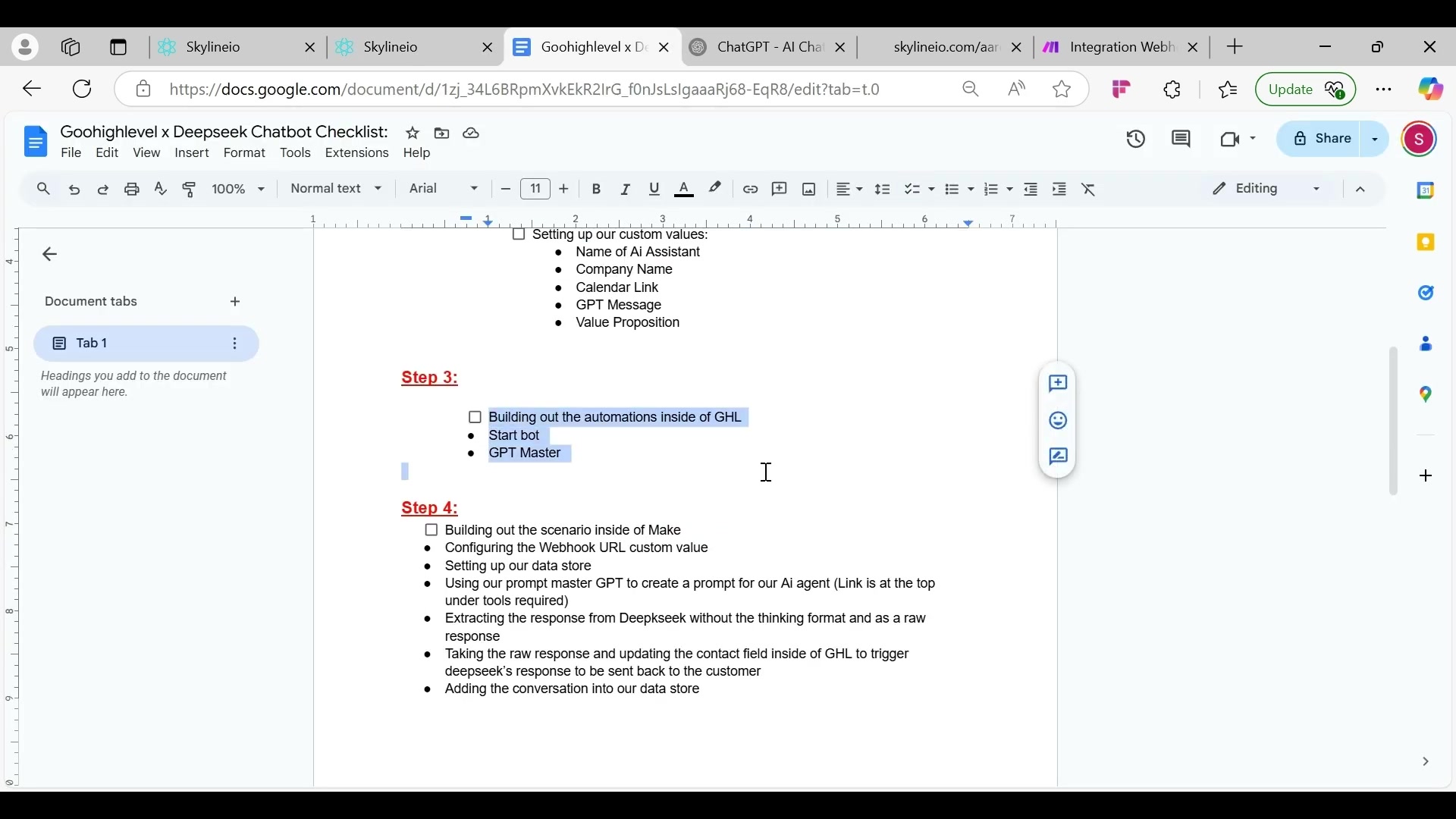Undo the last edit

pos(74,190)
